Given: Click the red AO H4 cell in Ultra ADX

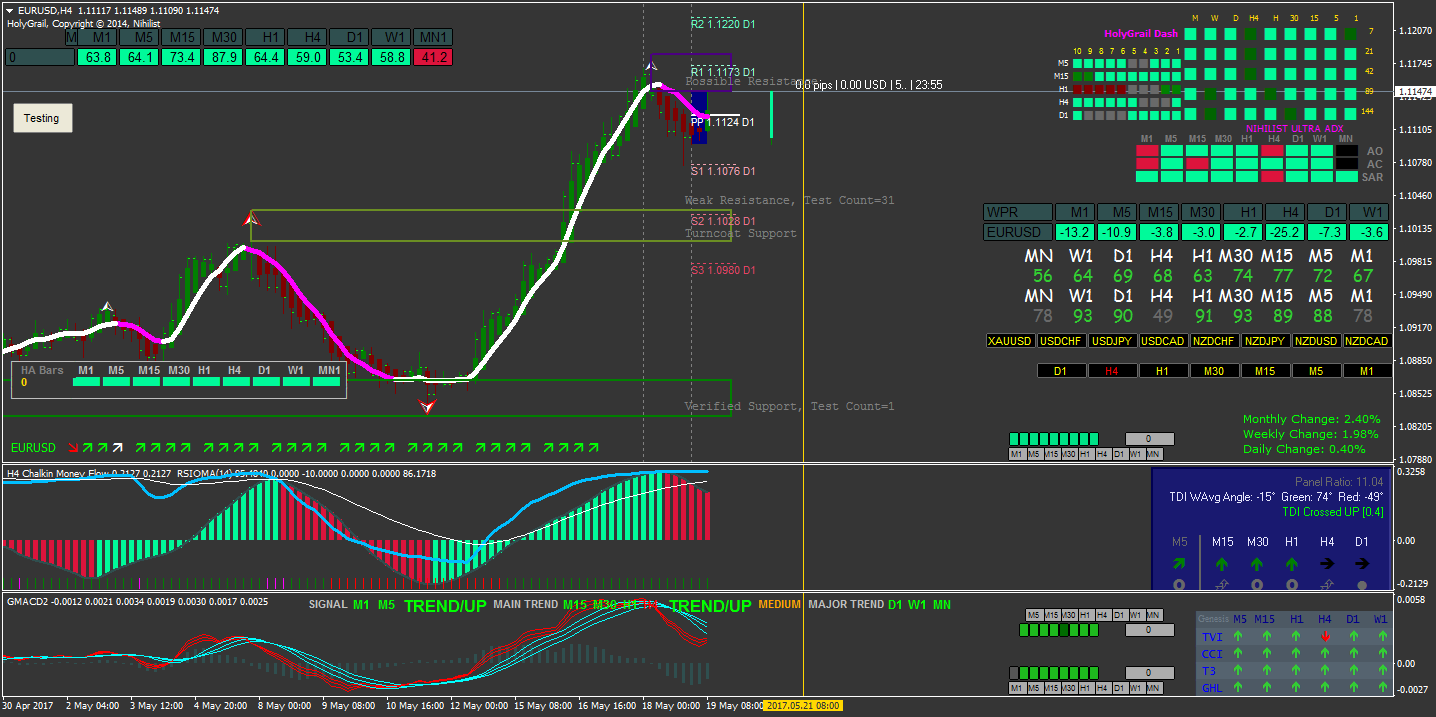Looking at the screenshot, I should pyautogui.click(x=1272, y=151).
